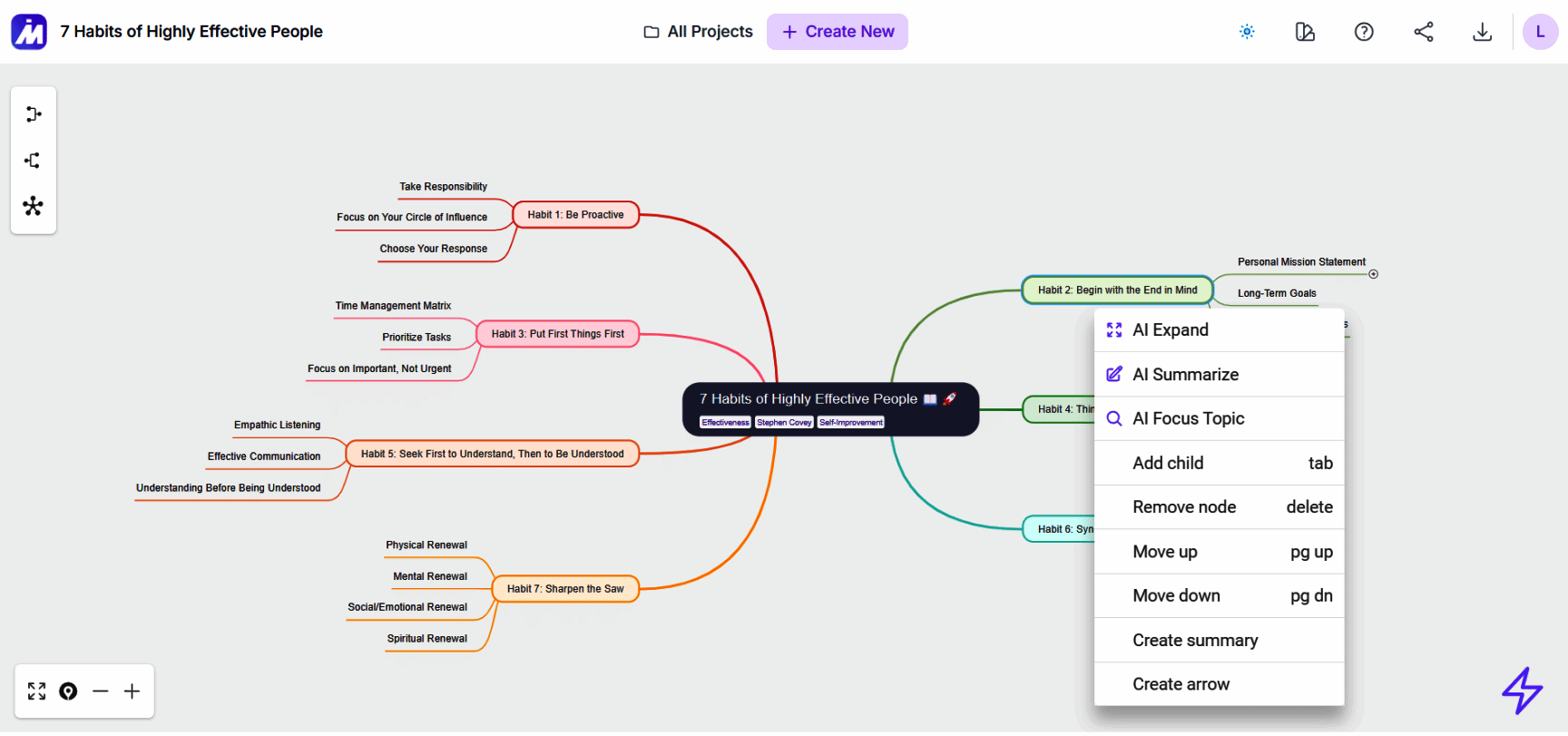The width and height of the screenshot is (1568, 736).
Task: Select the Habit 5: Seek First to Understand node
Action: (493, 454)
